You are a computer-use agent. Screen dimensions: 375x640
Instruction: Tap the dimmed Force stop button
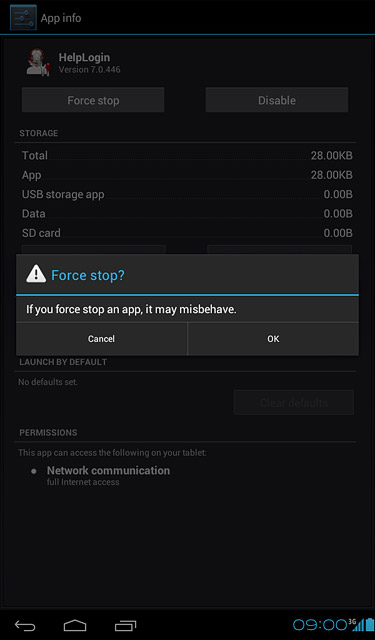tap(93, 100)
